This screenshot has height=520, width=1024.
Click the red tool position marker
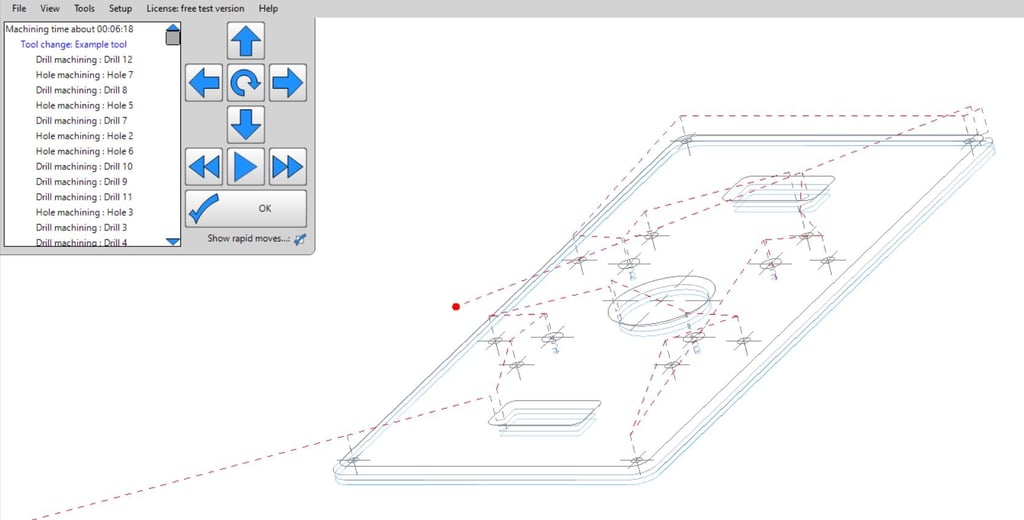point(456,306)
